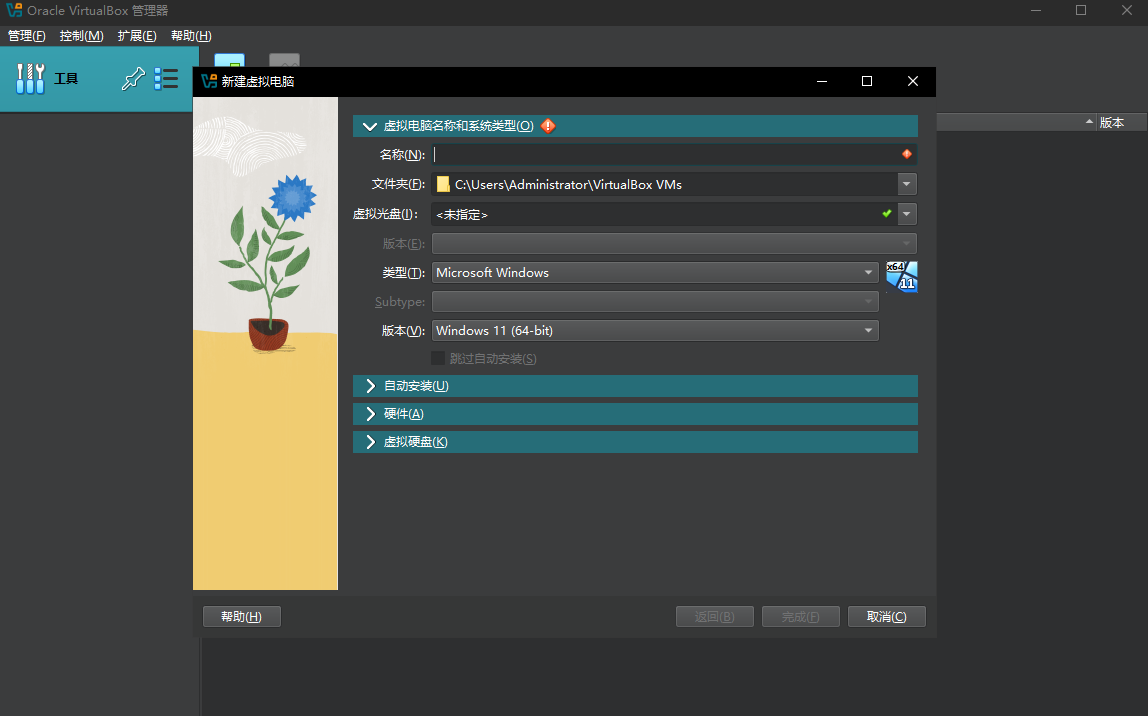Click the VirtualBox logo in dialog title

point(209,81)
